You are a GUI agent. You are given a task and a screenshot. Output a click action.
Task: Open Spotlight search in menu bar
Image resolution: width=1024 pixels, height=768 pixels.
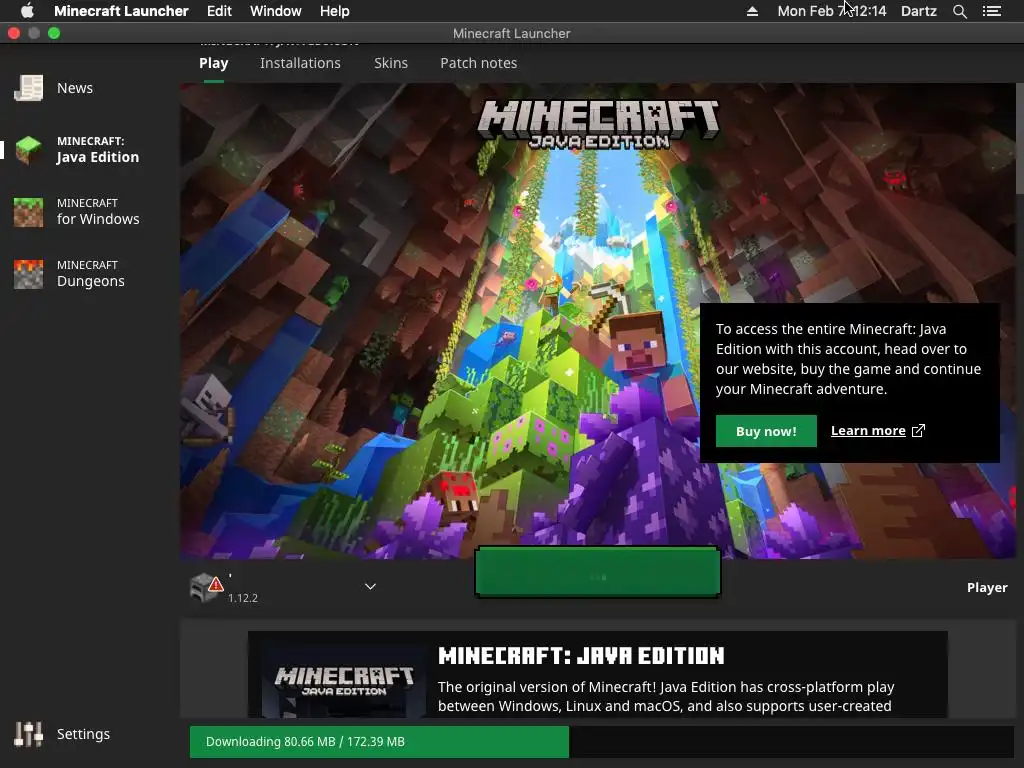(x=959, y=11)
